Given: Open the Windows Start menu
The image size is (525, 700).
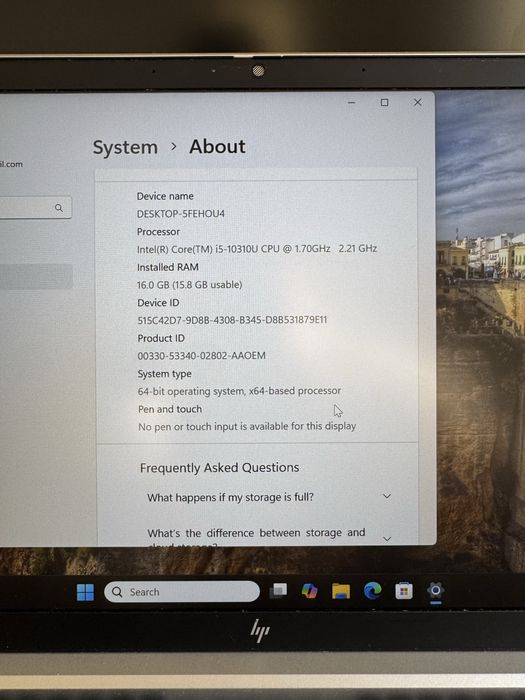Looking at the screenshot, I should coord(85,592).
